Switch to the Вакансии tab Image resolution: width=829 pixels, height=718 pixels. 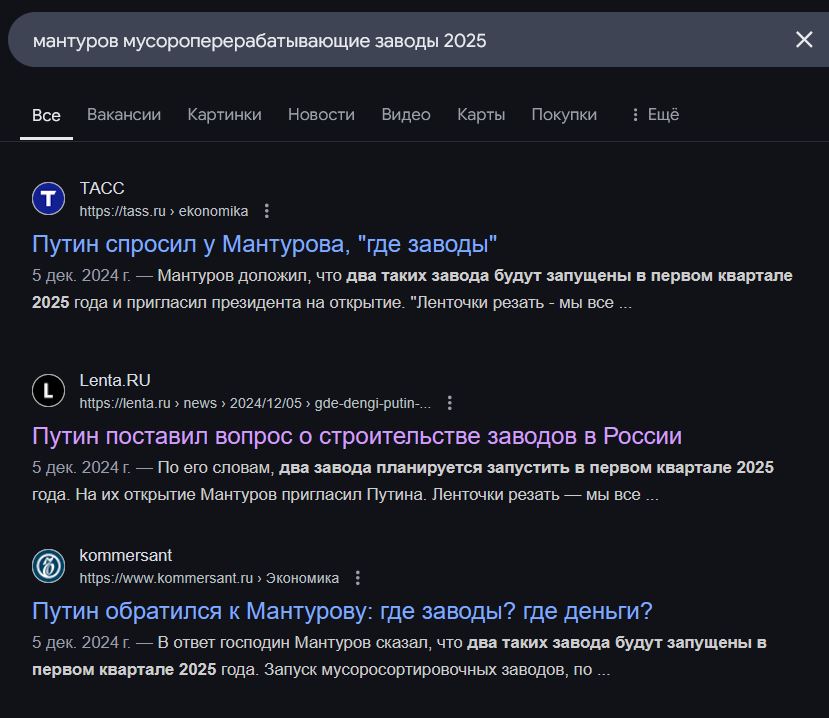tap(124, 115)
